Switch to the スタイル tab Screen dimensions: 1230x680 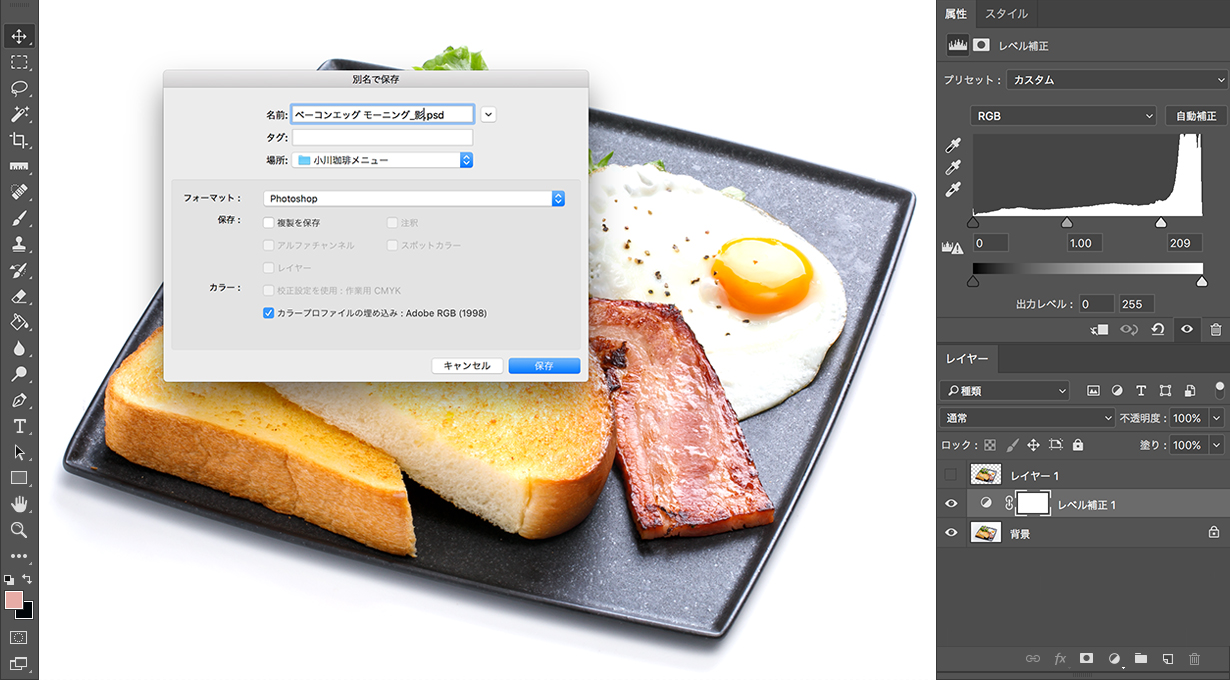coord(1007,14)
